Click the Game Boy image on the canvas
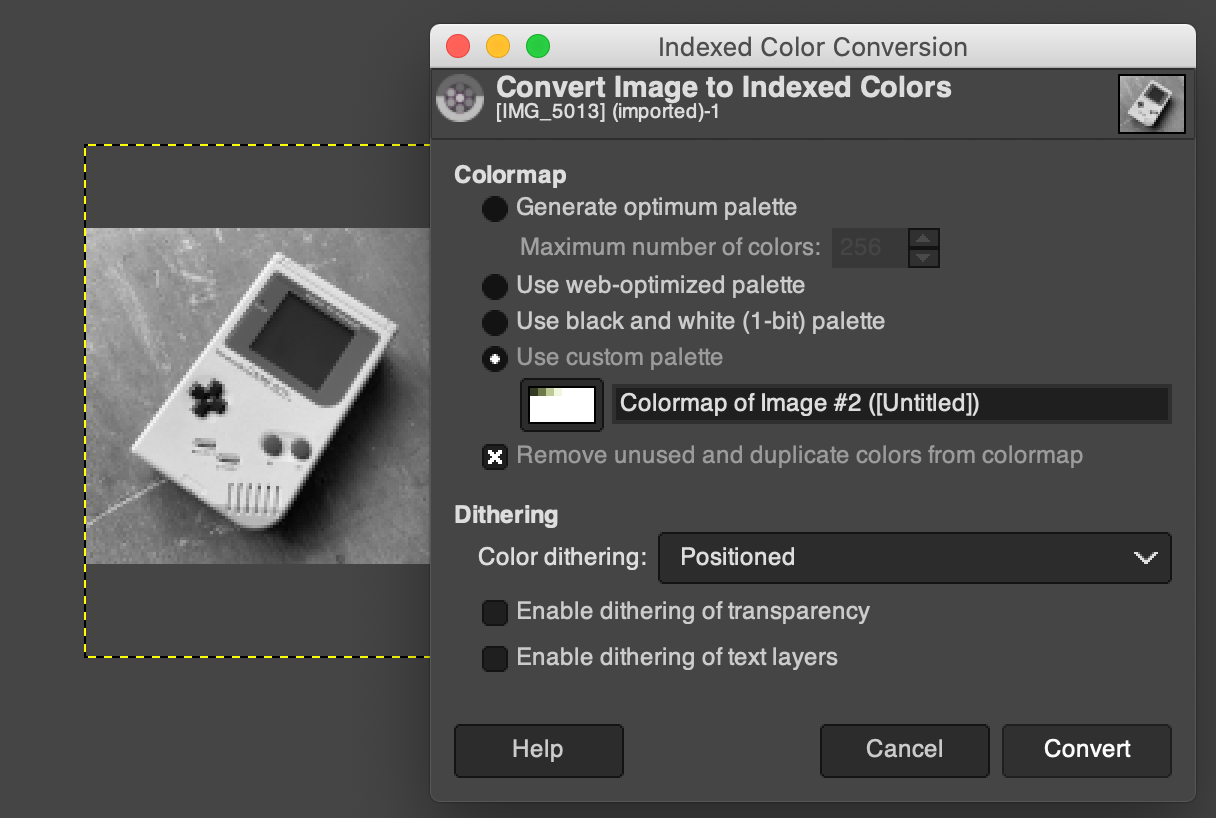Screen dimensions: 1216x818 pyautogui.click(x=258, y=396)
